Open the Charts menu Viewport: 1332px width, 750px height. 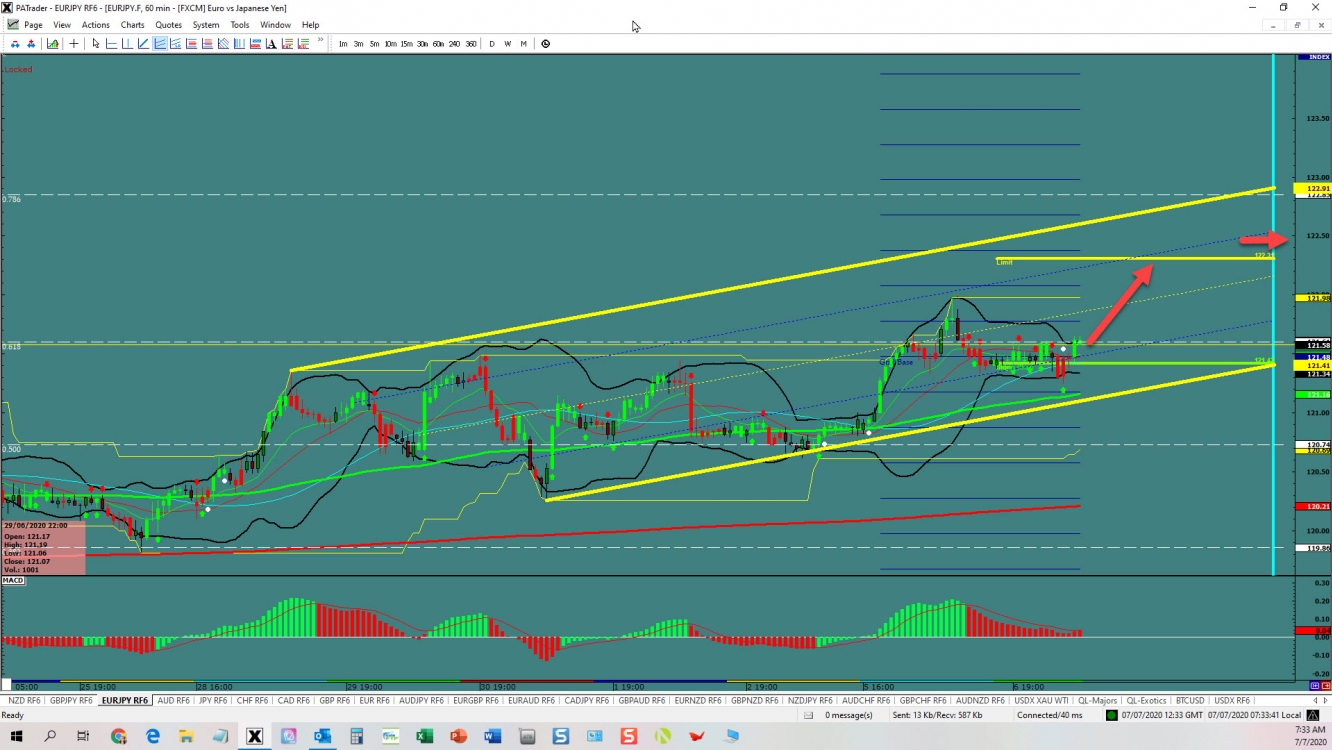tap(132, 25)
